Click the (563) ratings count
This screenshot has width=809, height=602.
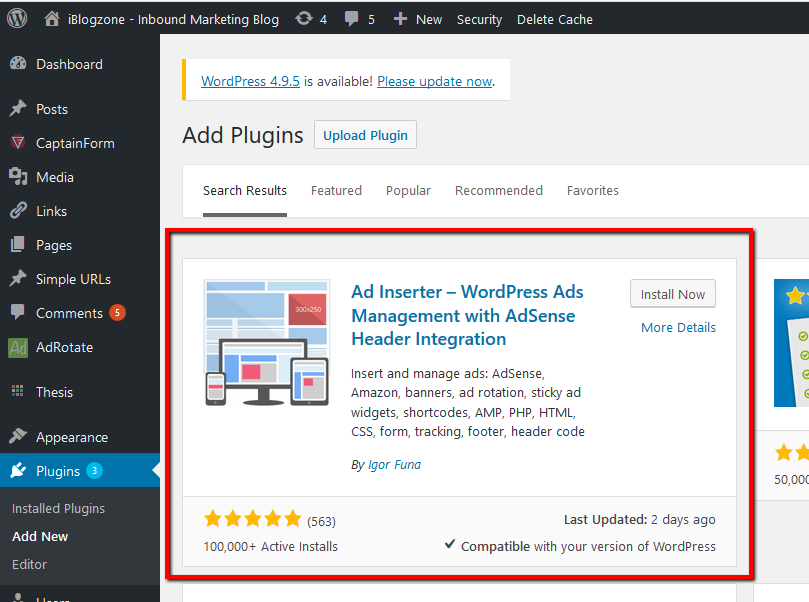click(321, 522)
